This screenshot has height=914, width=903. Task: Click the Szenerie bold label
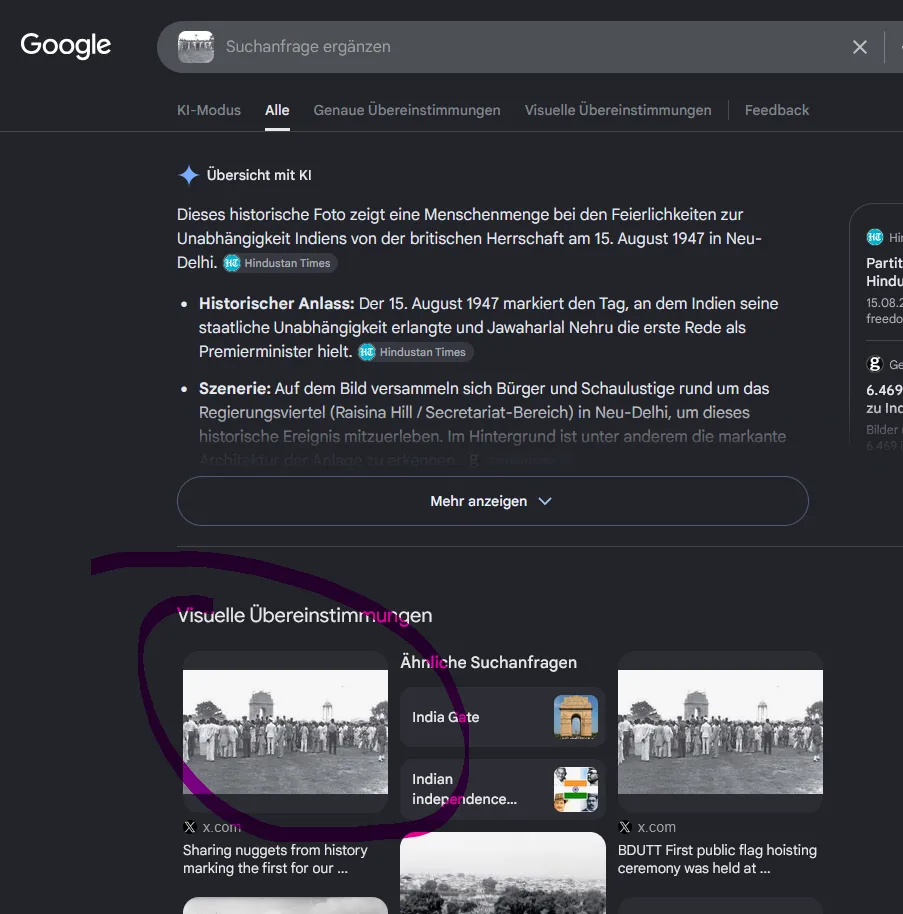click(x=235, y=389)
